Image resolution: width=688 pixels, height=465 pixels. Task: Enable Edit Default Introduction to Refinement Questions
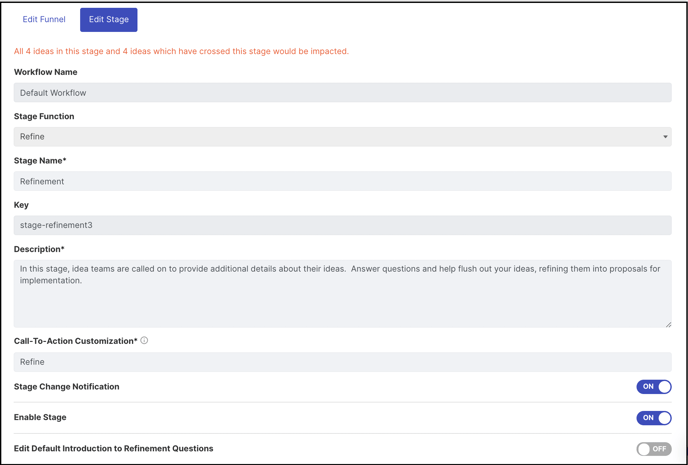click(x=654, y=449)
